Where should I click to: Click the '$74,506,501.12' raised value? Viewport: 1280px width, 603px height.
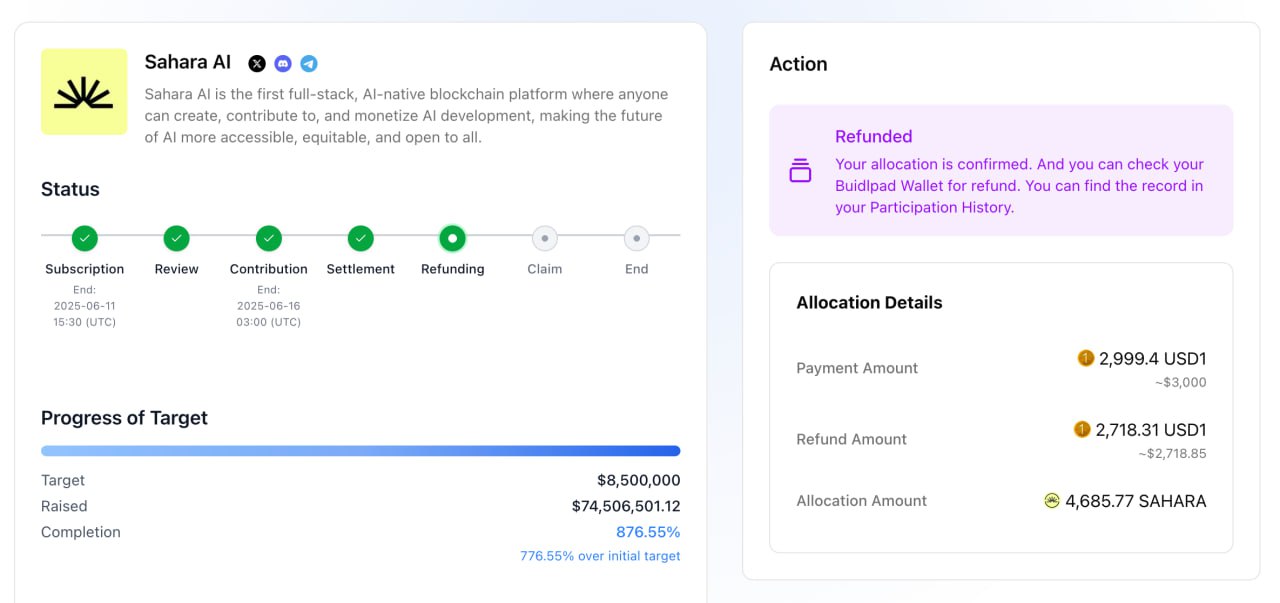pyautogui.click(x=626, y=506)
